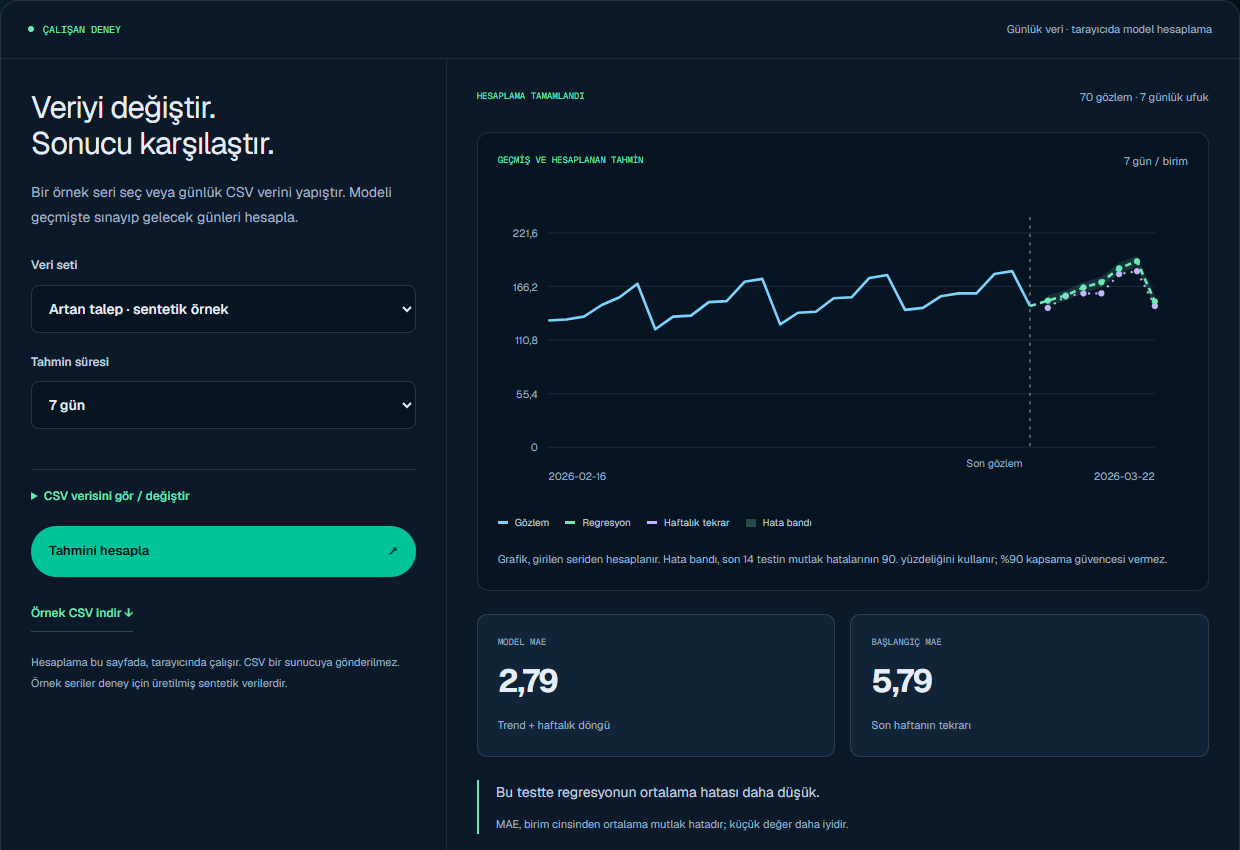Image resolution: width=1240 pixels, height=850 pixels.
Task: Click 'GEÇMİŞ VE HESAPLANAN TAHMİN' chart title
Action: (571, 160)
